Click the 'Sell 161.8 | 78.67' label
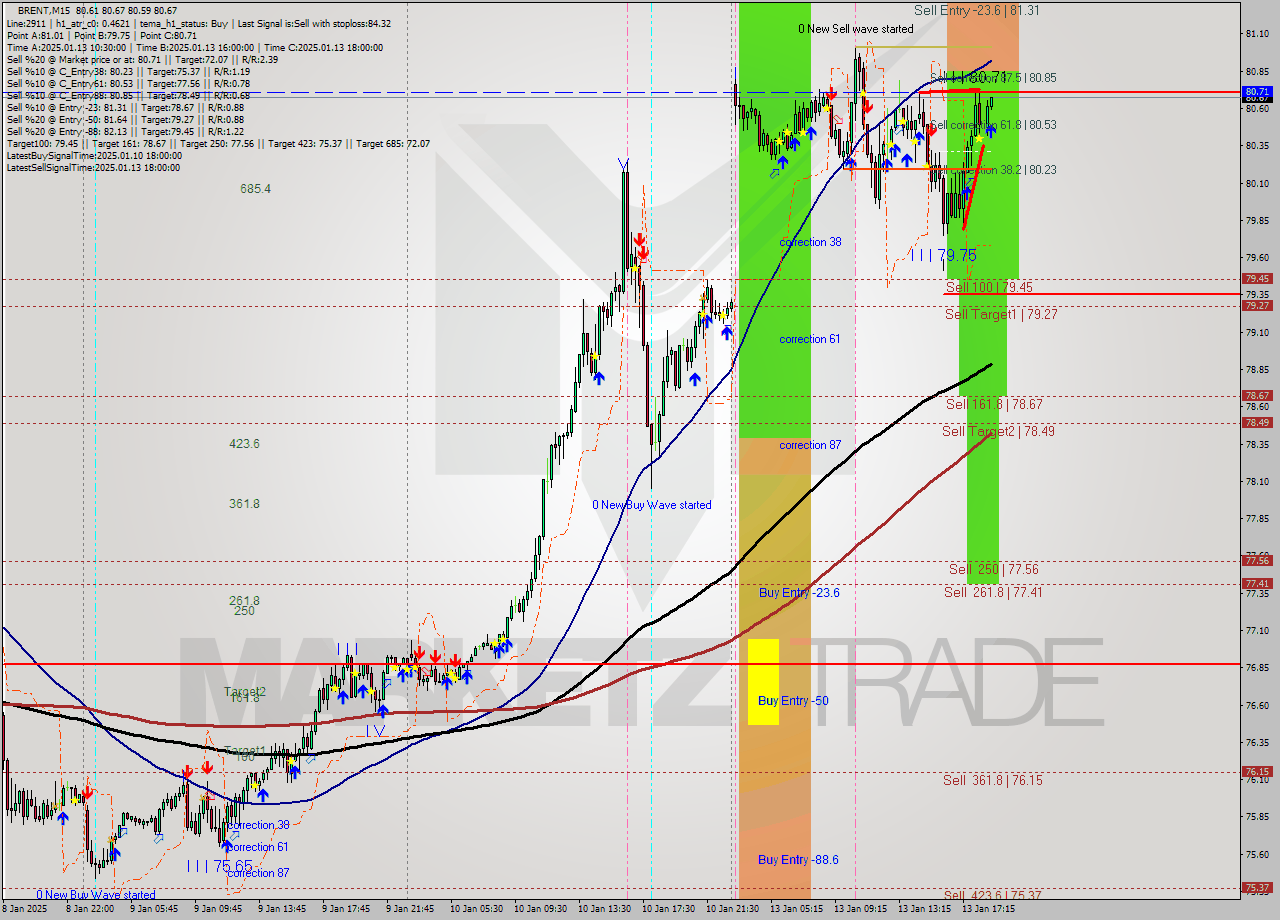1280x920 pixels. (994, 404)
